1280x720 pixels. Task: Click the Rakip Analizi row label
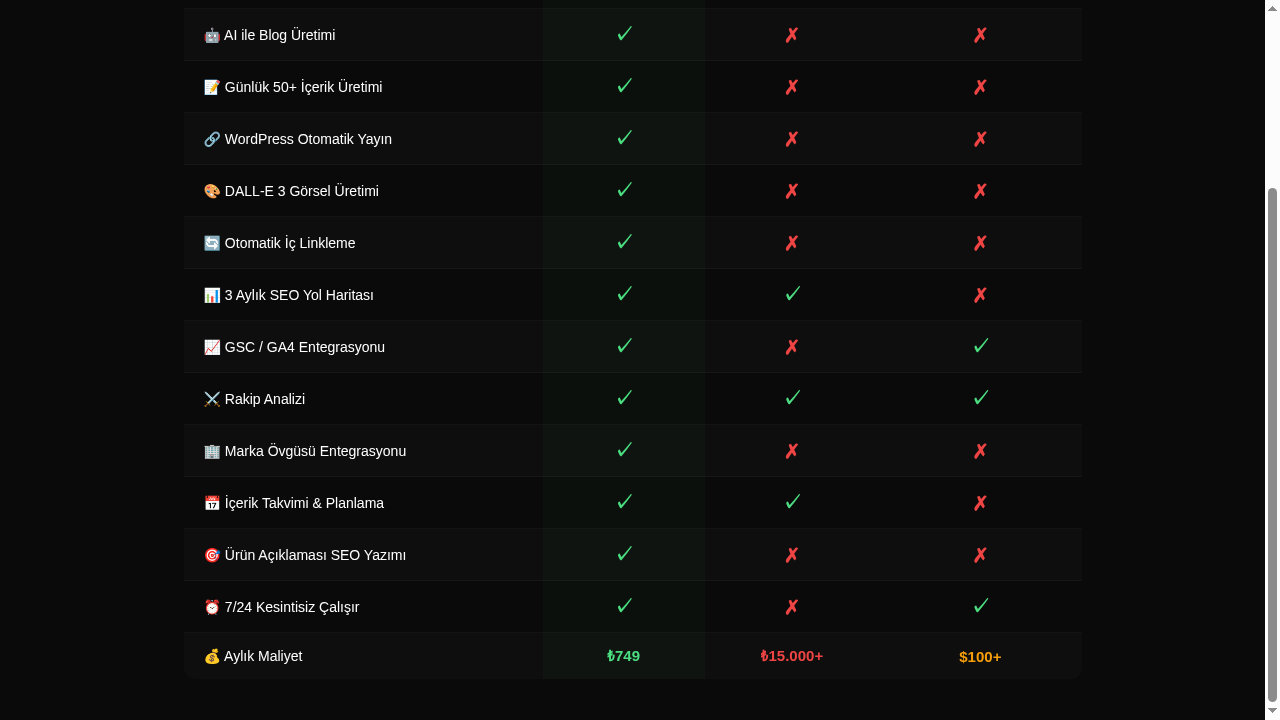pyautogui.click(x=265, y=399)
